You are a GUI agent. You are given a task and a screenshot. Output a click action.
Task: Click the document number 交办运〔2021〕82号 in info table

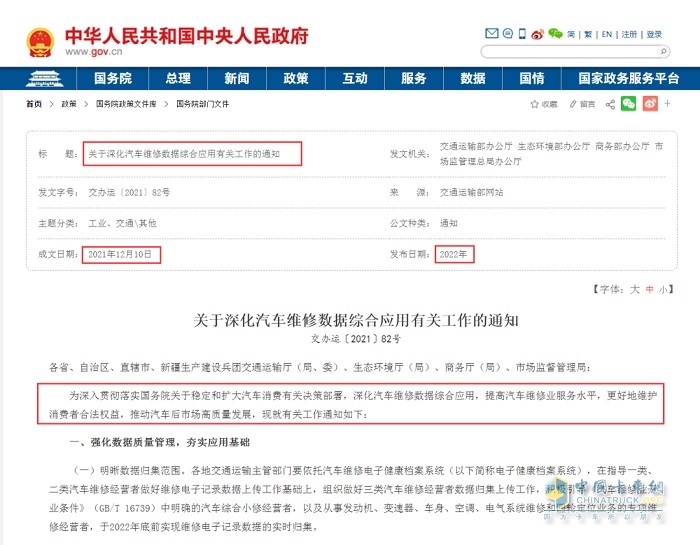129,192
